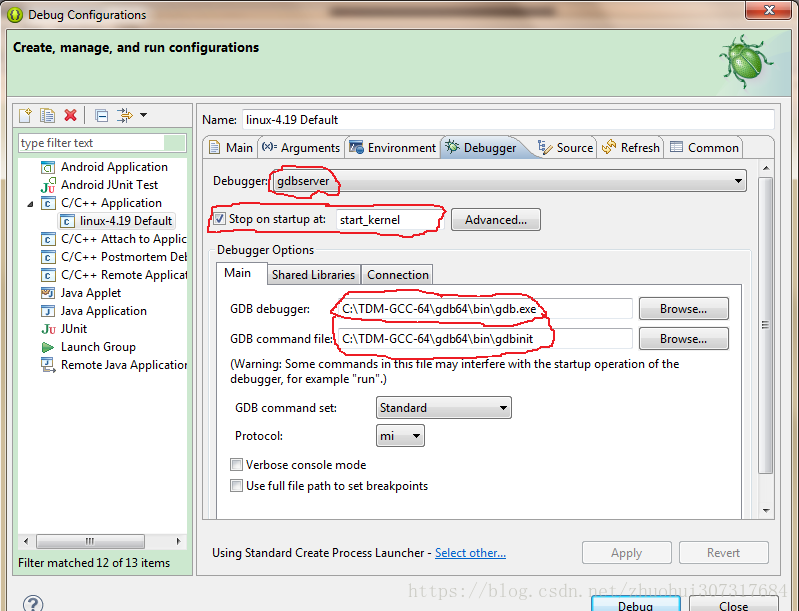Screen dimensions: 799x611
Task: Open the filter menu dropdown arrow
Action: (x=144, y=115)
